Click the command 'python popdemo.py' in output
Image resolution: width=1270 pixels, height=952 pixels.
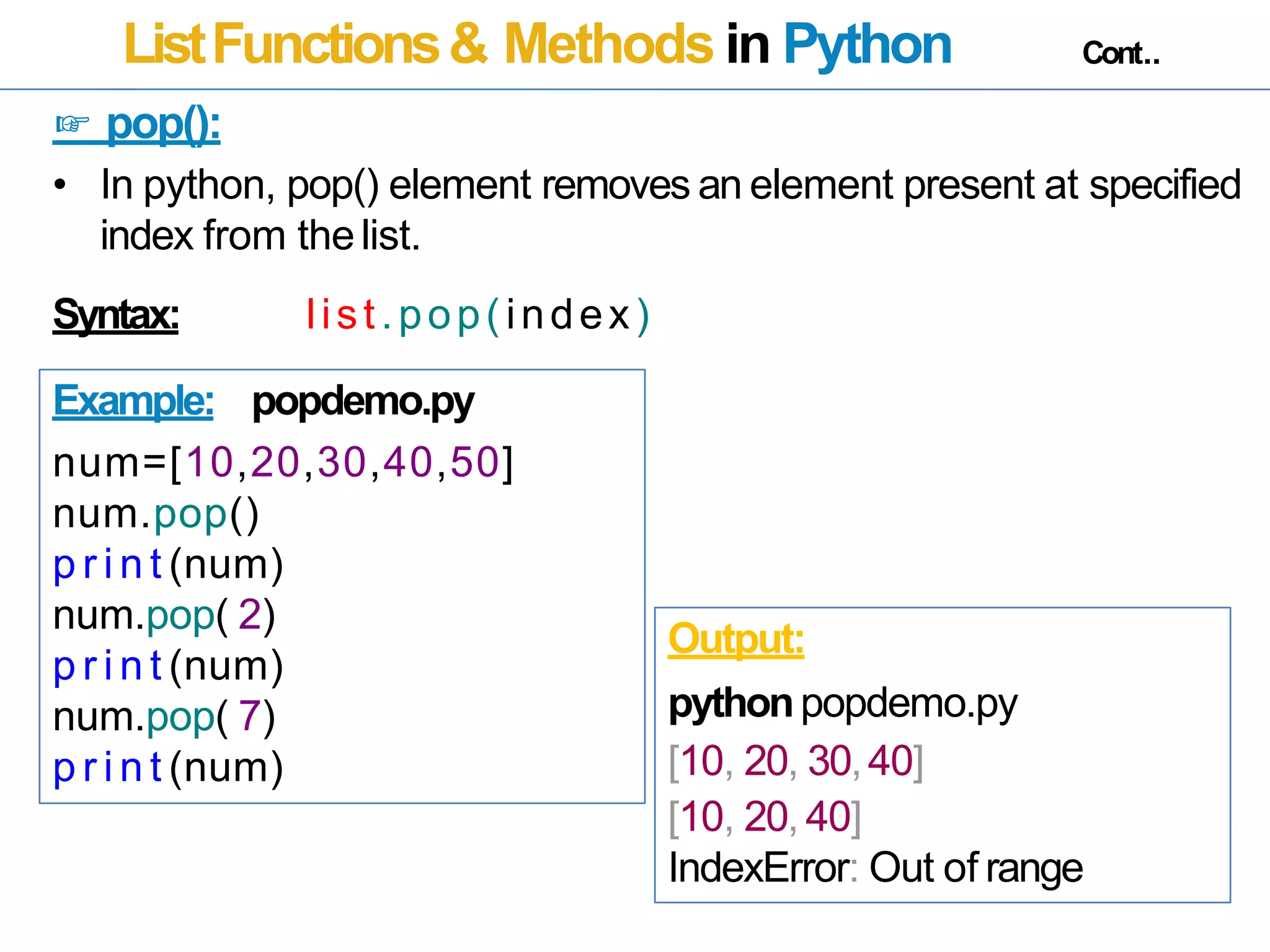[x=843, y=705]
